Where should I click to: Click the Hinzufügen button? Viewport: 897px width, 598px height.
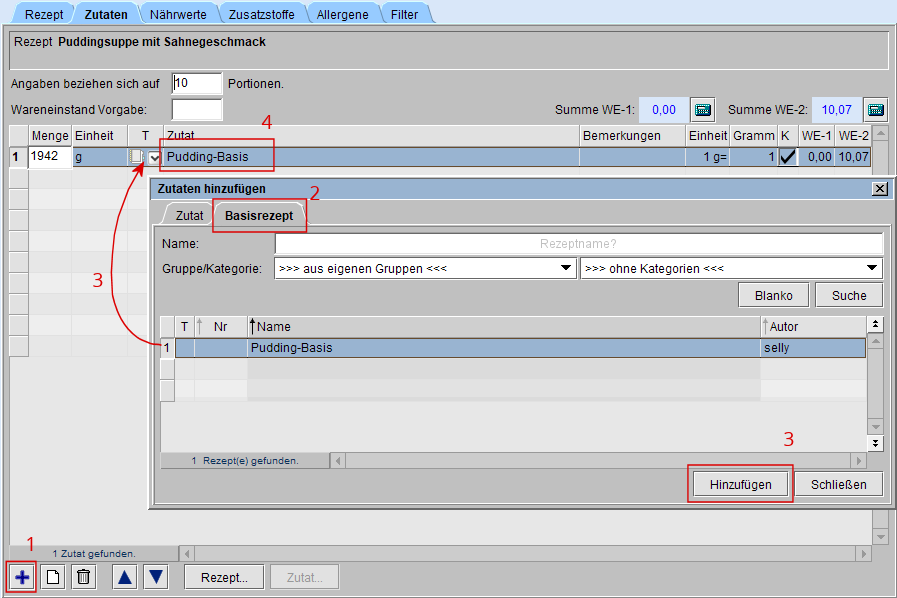click(740, 485)
